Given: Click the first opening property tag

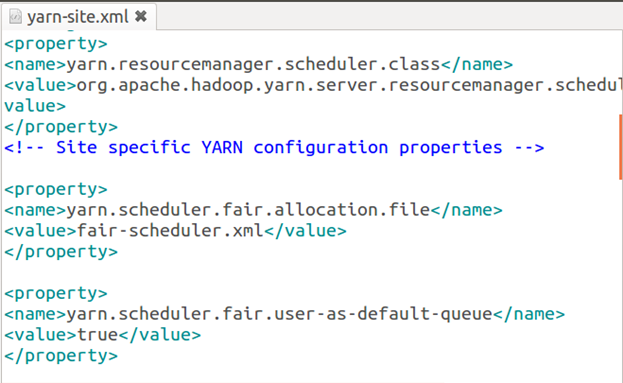Looking at the screenshot, I should (56, 44).
